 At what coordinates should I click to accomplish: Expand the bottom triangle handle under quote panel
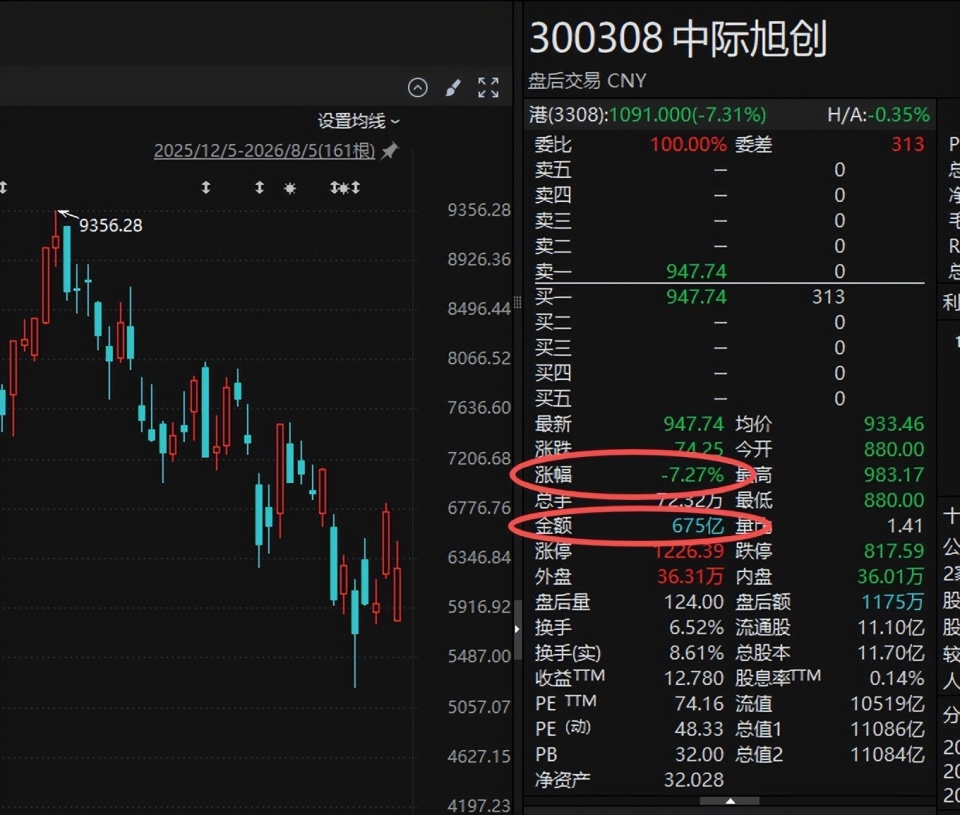(730, 801)
